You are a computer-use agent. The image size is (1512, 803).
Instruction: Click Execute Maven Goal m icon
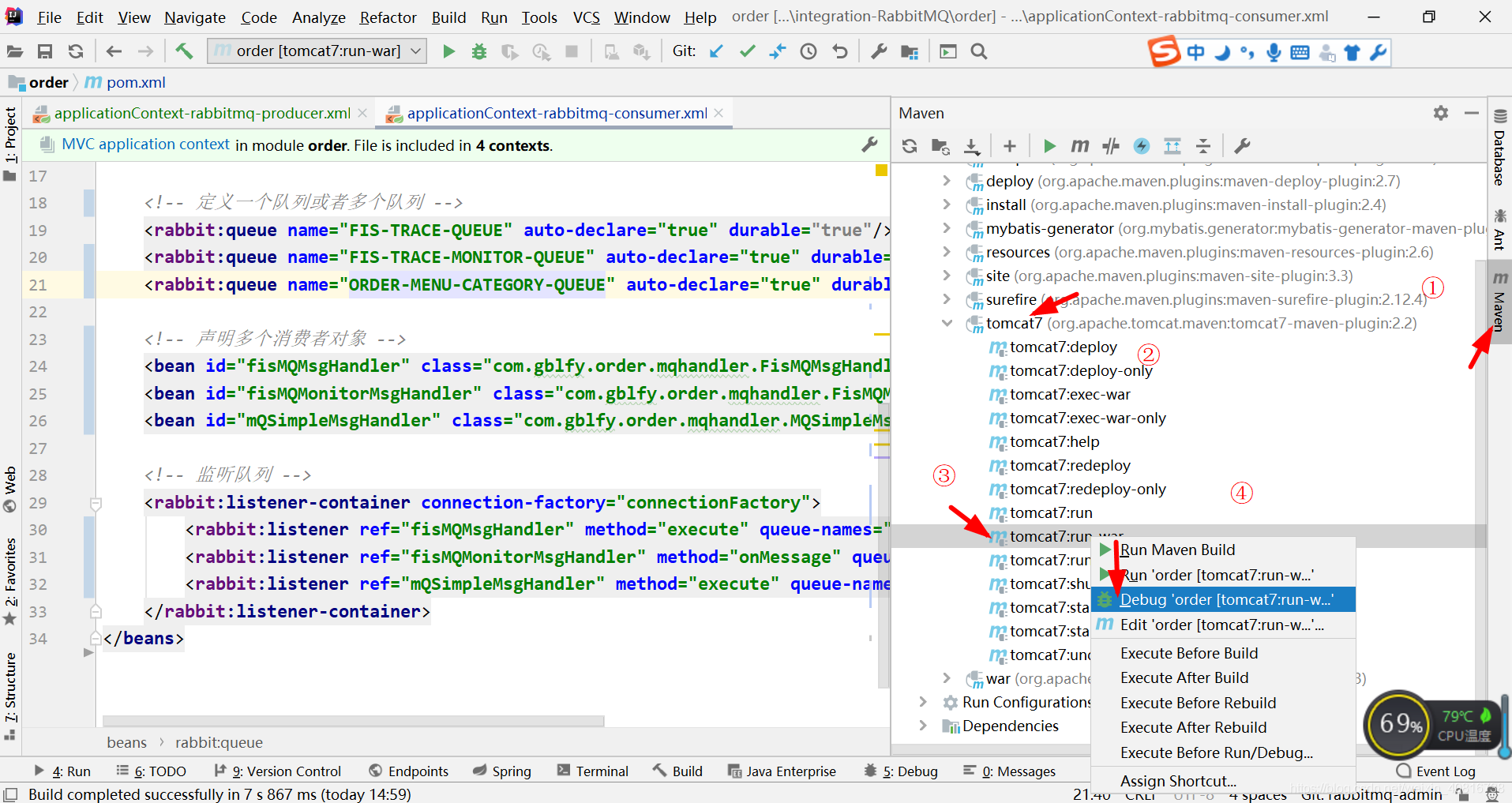1079,146
